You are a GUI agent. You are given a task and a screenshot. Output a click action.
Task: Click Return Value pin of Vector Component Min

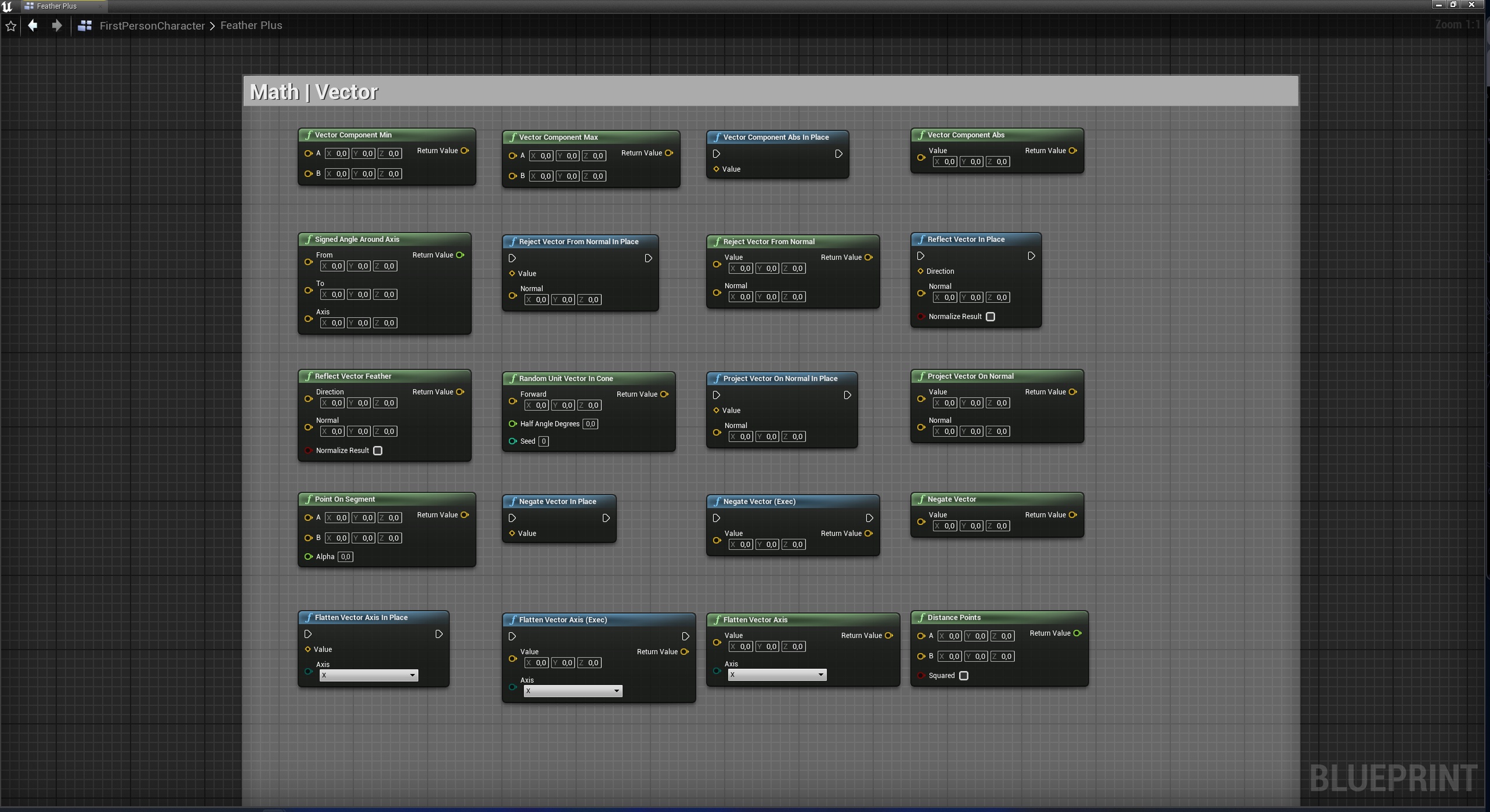pyautogui.click(x=465, y=151)
